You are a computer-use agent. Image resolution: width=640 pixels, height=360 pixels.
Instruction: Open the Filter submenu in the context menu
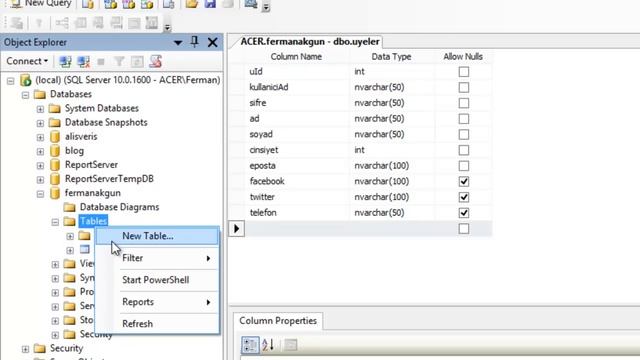pyautogui.click(x=157, y=258)
